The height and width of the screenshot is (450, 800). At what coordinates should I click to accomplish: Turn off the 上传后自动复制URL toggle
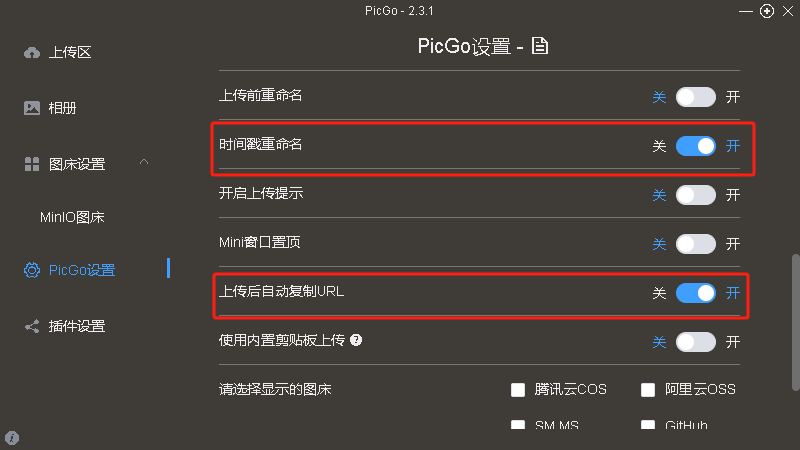[695, 293]
